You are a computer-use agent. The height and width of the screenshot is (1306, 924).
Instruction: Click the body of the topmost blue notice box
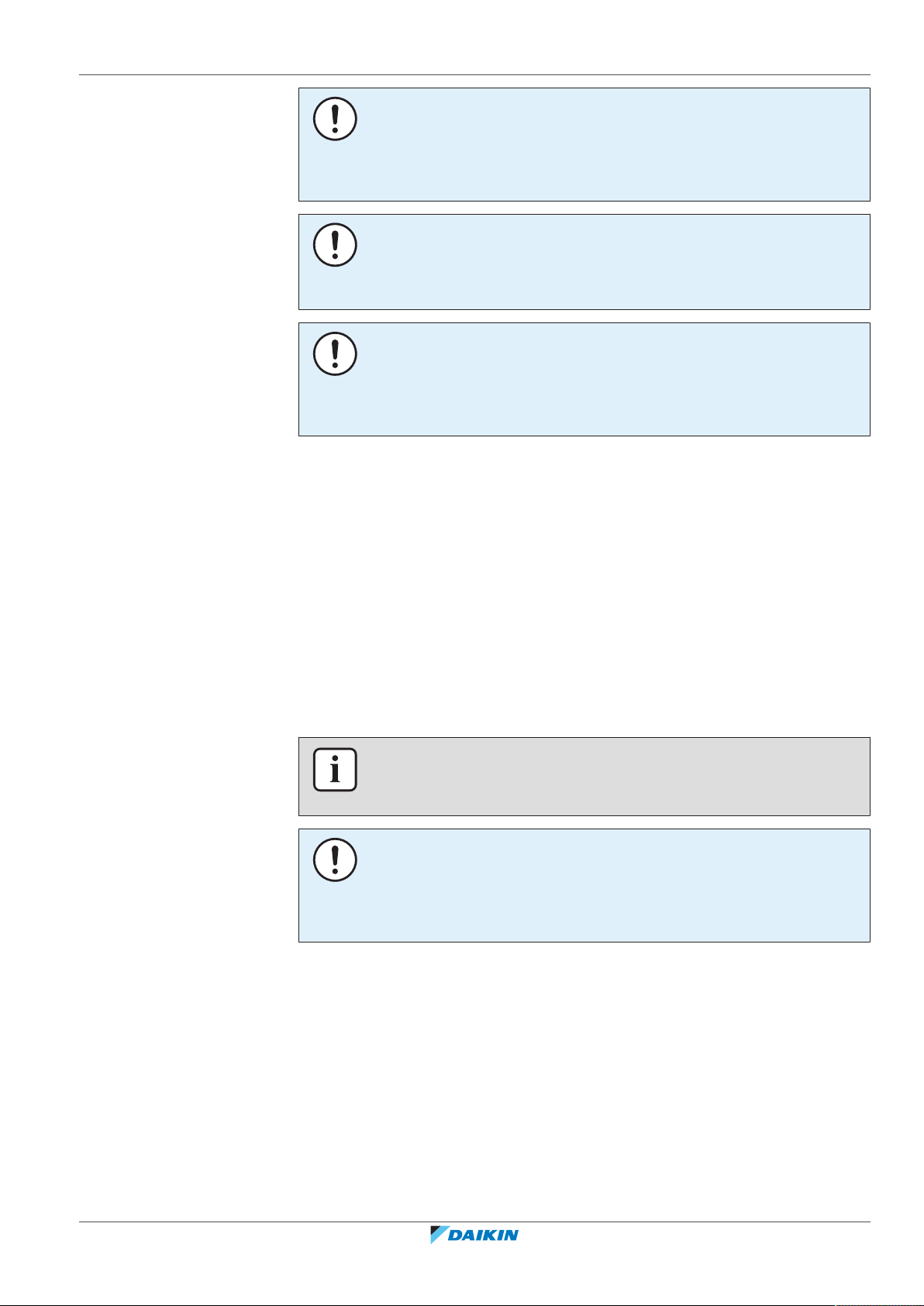612,144
